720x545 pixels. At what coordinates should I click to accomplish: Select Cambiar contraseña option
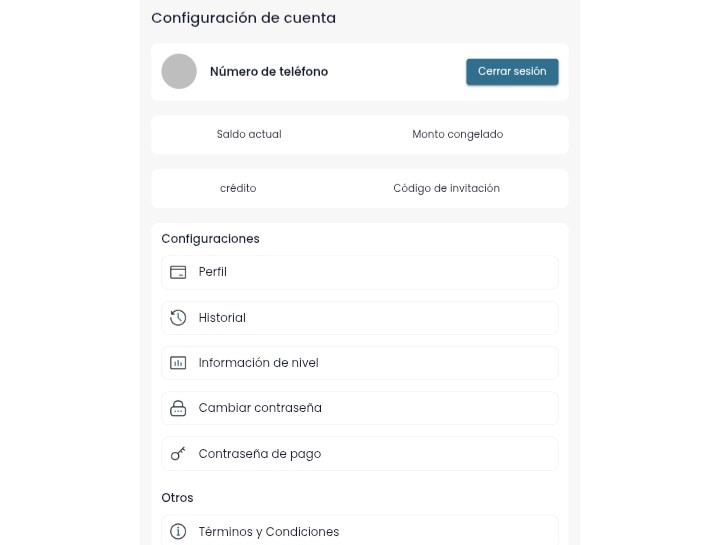(x=359, y=408)
